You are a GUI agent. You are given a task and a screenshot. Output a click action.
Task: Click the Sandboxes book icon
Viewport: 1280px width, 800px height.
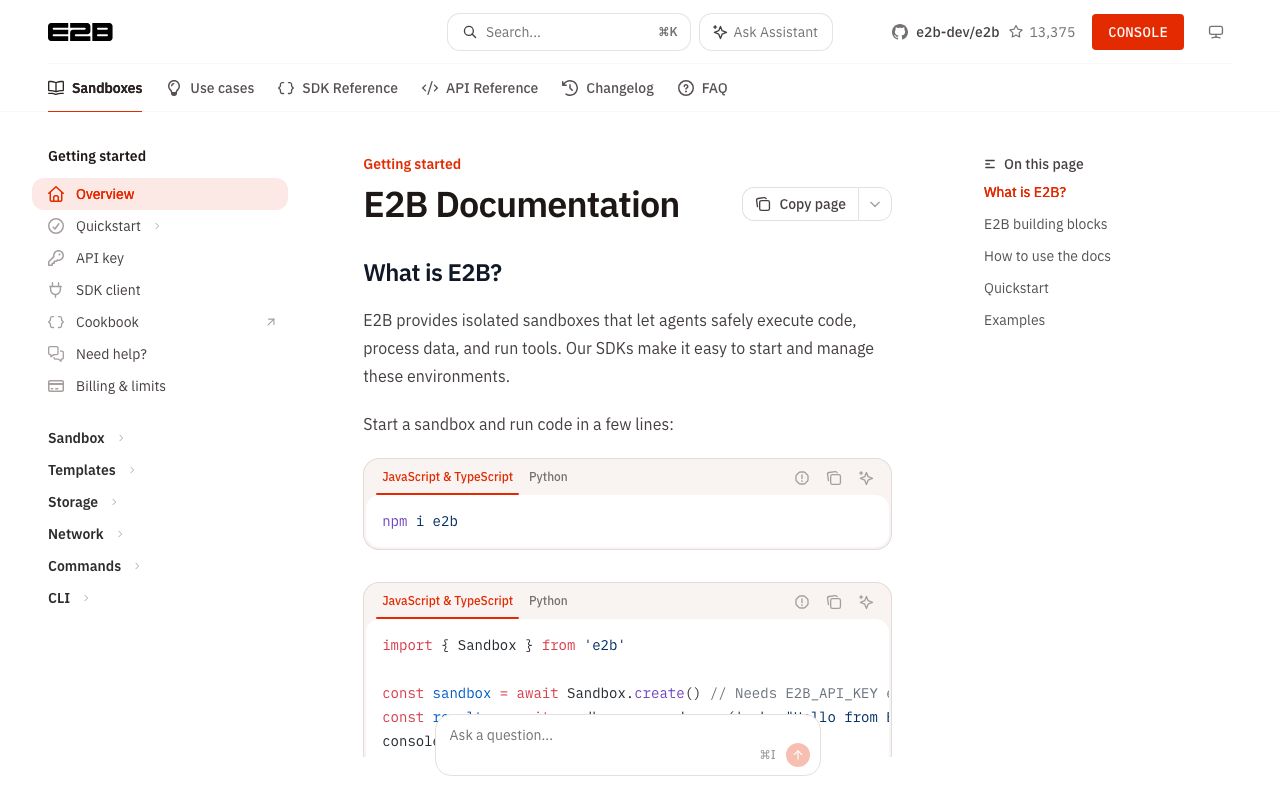(x=56, y=88)
